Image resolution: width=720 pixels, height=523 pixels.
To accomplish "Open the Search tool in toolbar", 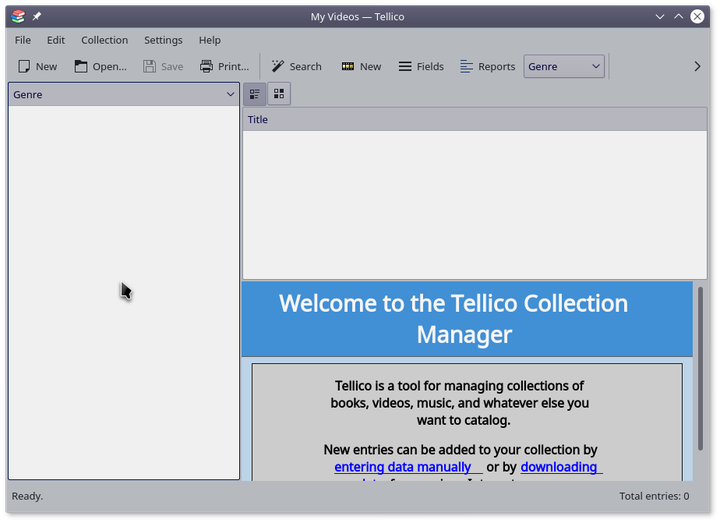I will tap(296, 67).
